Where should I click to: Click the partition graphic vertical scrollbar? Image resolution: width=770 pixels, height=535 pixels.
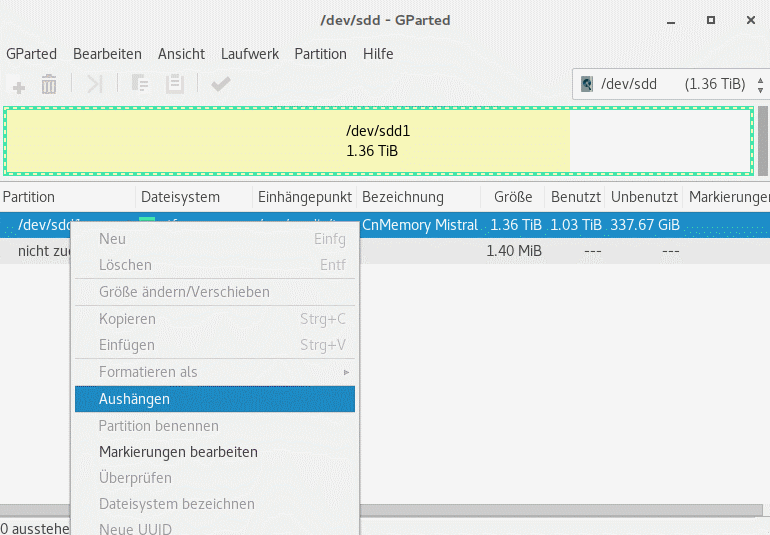pos(763,141)
